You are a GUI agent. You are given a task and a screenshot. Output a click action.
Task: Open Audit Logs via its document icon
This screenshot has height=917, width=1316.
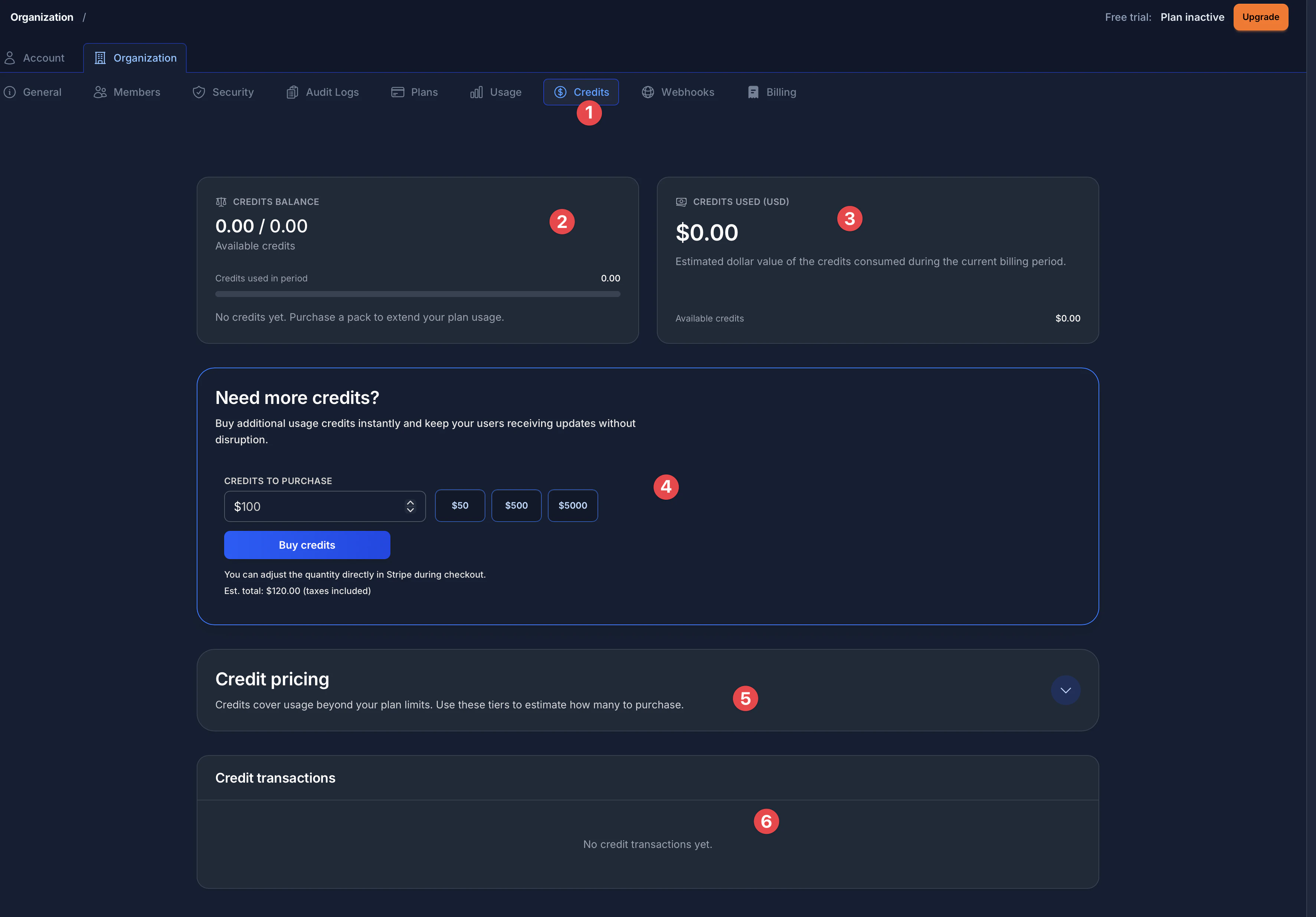(293, 92)
